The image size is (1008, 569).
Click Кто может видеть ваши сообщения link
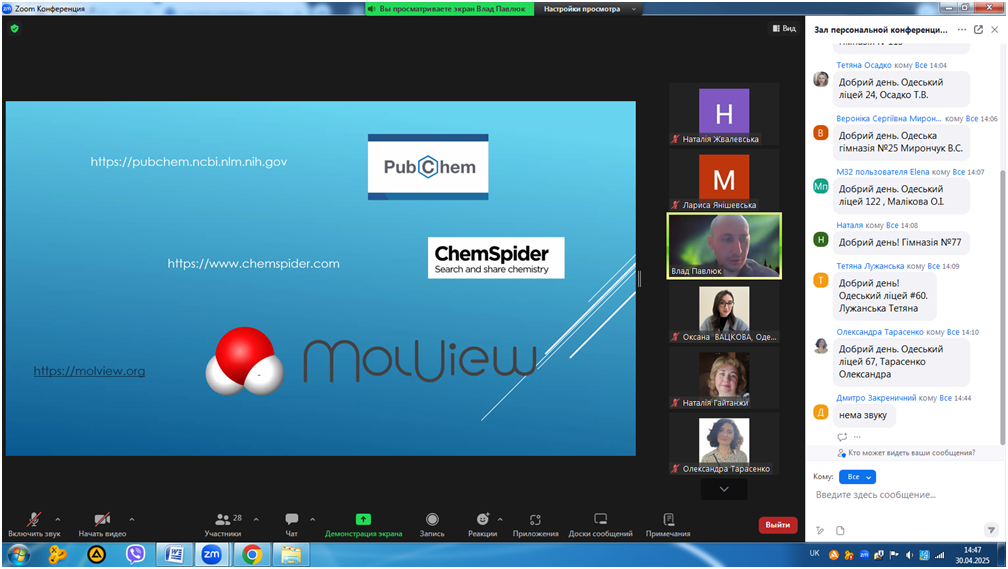tap(911, 453)
